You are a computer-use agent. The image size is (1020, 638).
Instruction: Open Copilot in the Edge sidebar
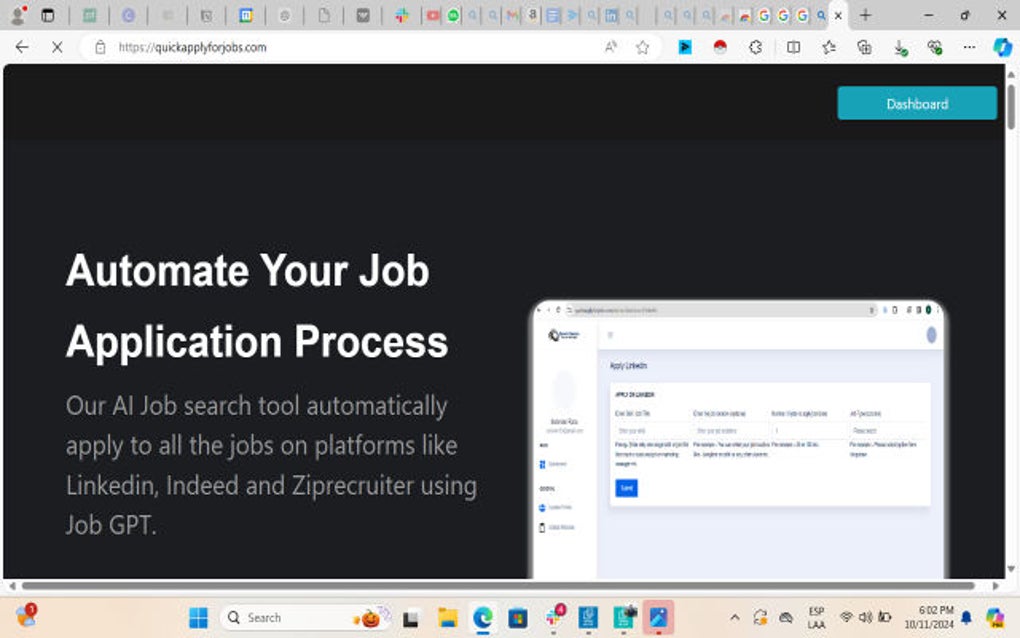(x=1003, y=47)
